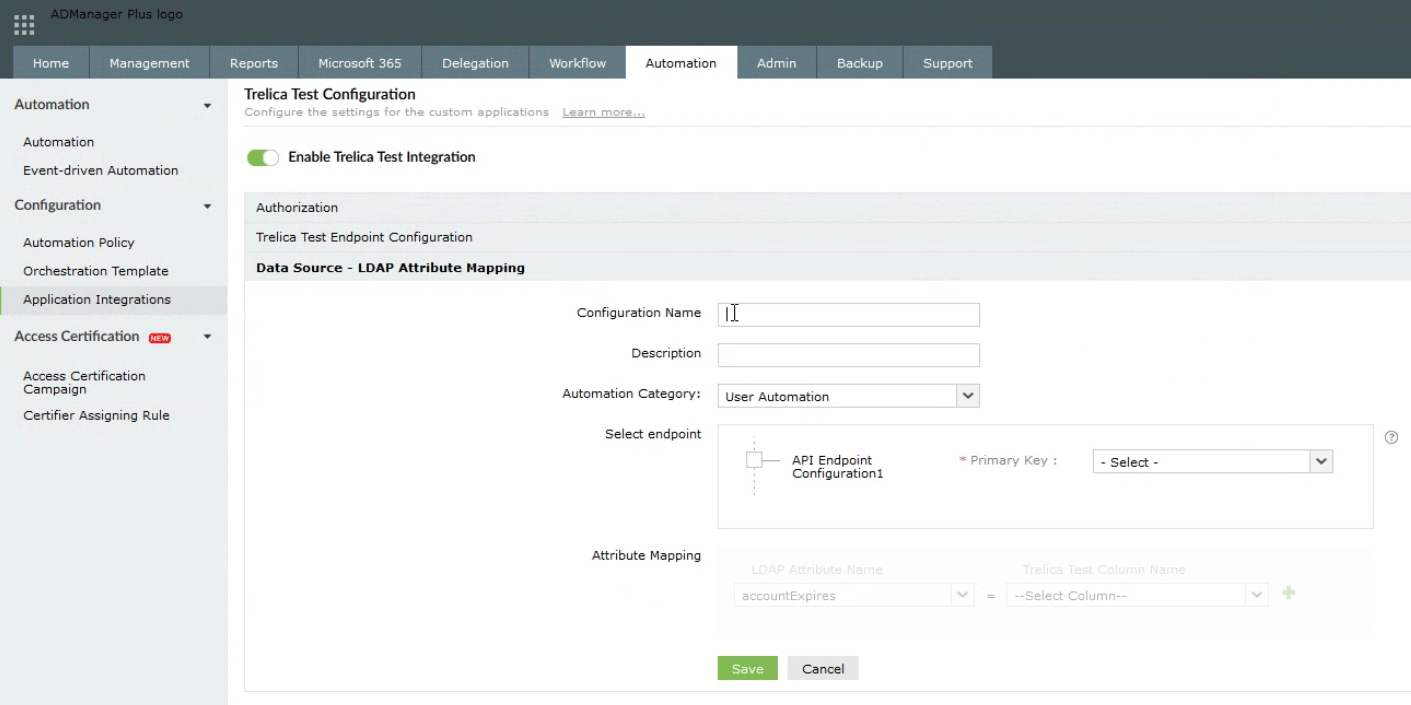This screenshot has height=705, width=1411.
Task: Click the Save button
Action: point(747,669)
